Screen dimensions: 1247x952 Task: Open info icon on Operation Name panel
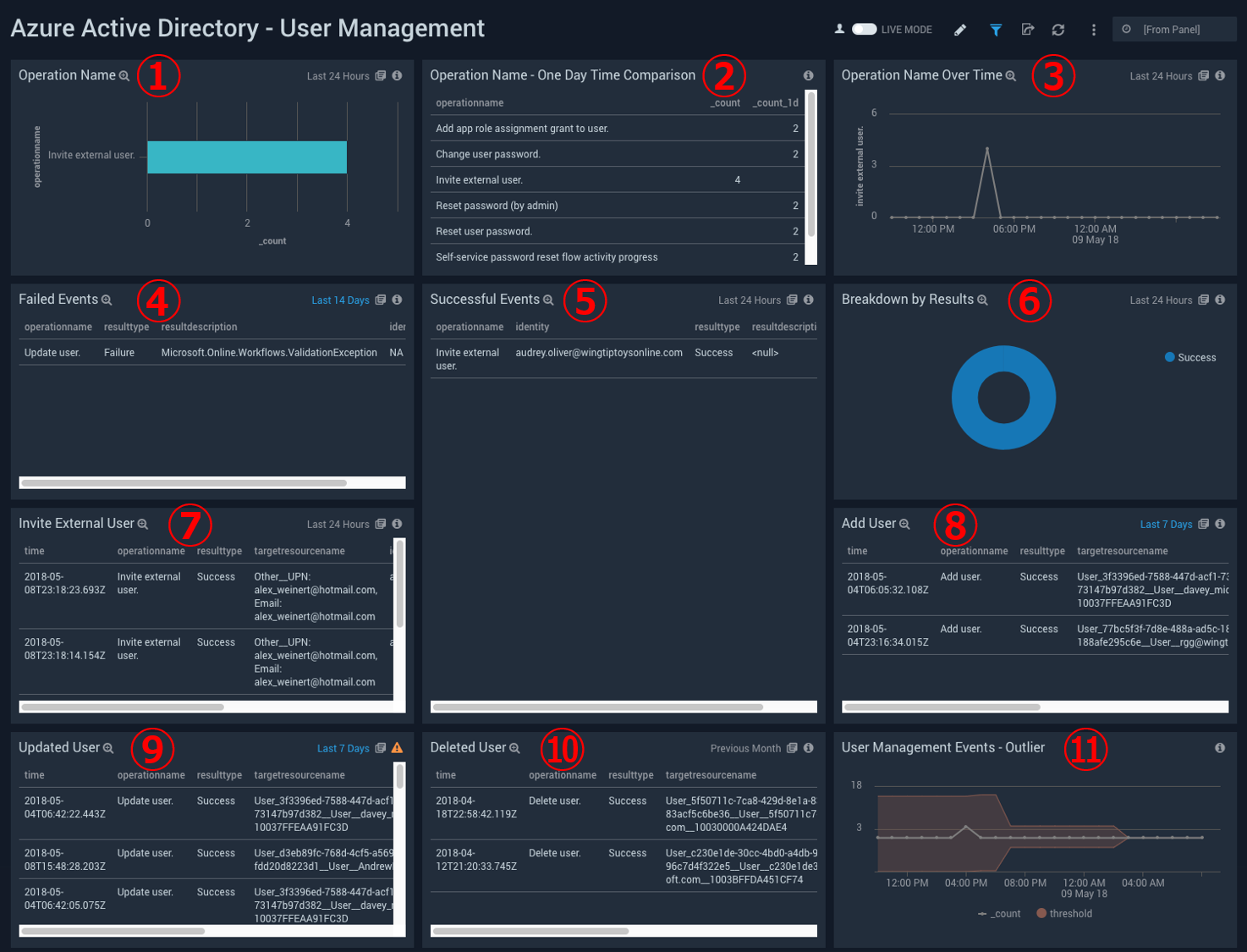pos(397,76)
